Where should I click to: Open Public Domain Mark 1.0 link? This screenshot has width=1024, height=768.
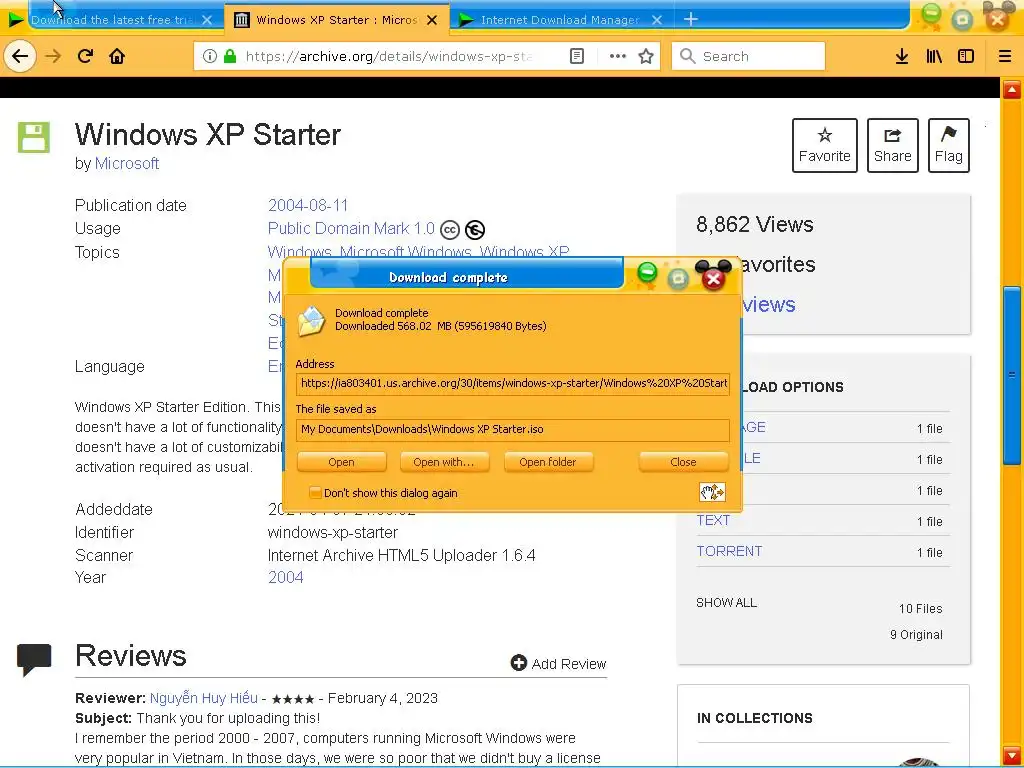pos(351,229)
